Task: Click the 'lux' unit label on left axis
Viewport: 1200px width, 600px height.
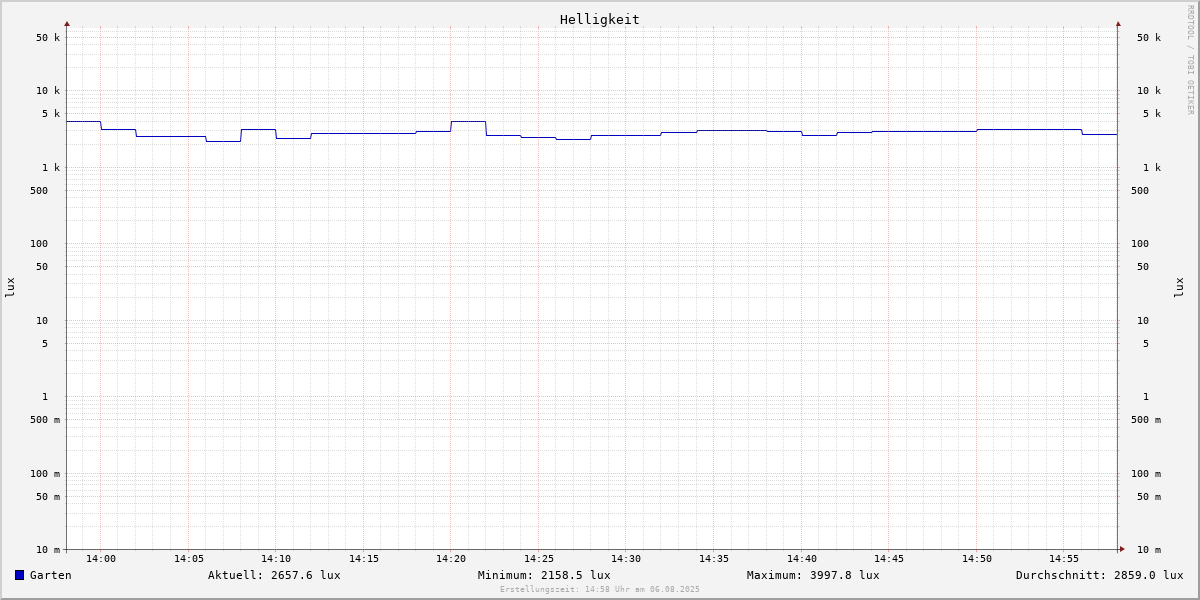Action: (10, 287)
